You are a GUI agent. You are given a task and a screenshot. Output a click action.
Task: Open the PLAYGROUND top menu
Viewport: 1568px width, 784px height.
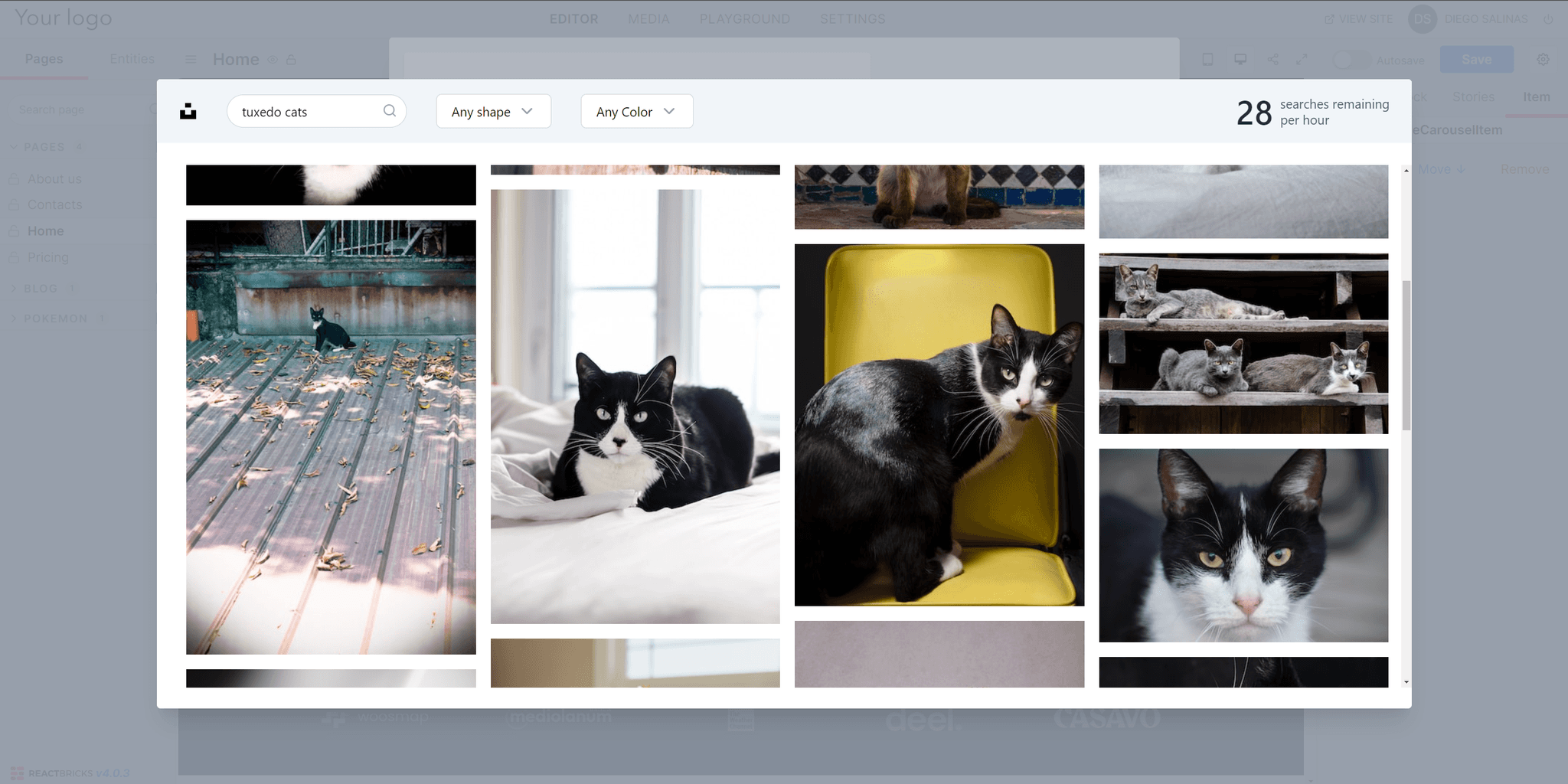[x=745, y=19]
